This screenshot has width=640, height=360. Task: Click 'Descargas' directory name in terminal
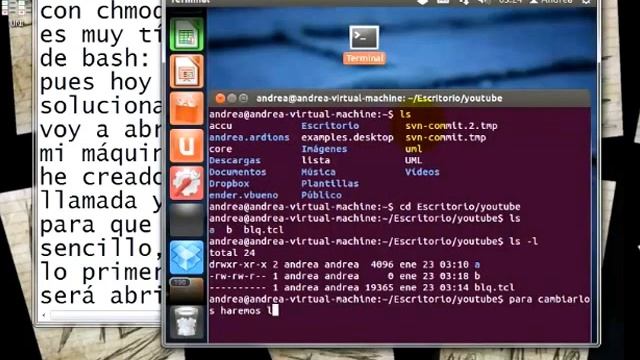point(235,160)
